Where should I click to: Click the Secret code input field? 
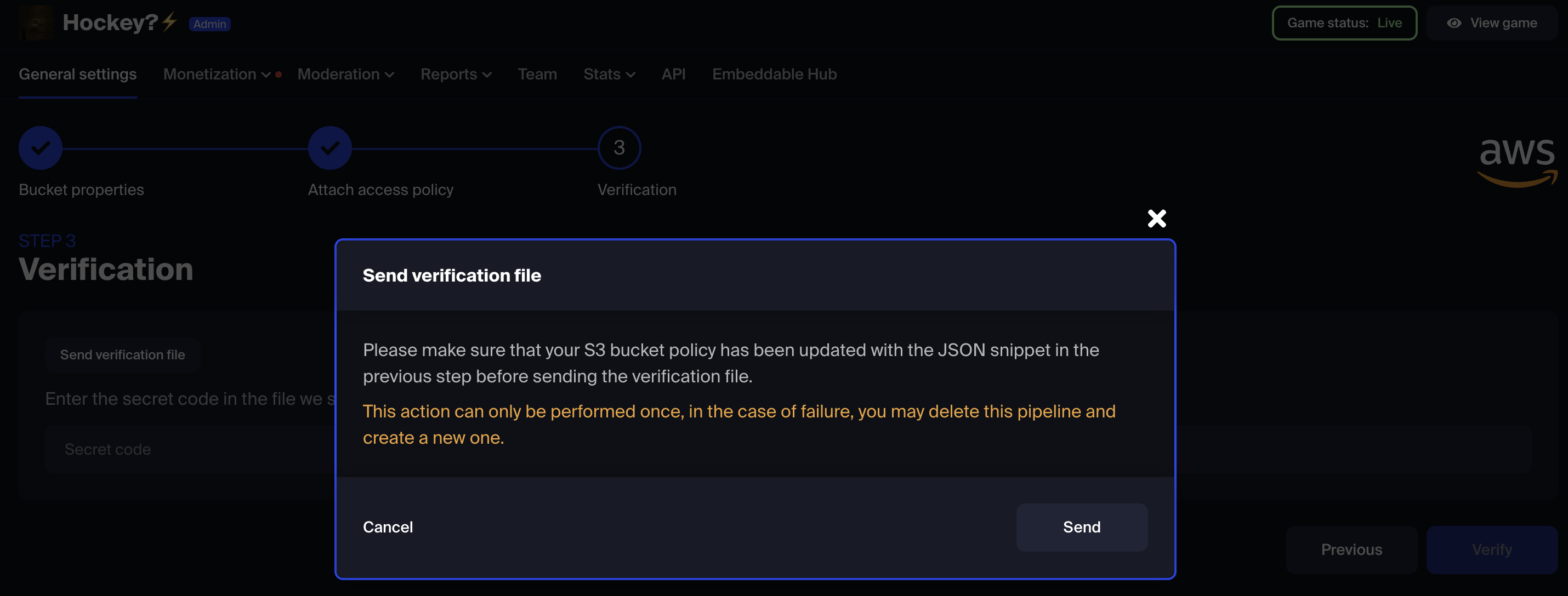click(x=183, y=449)
